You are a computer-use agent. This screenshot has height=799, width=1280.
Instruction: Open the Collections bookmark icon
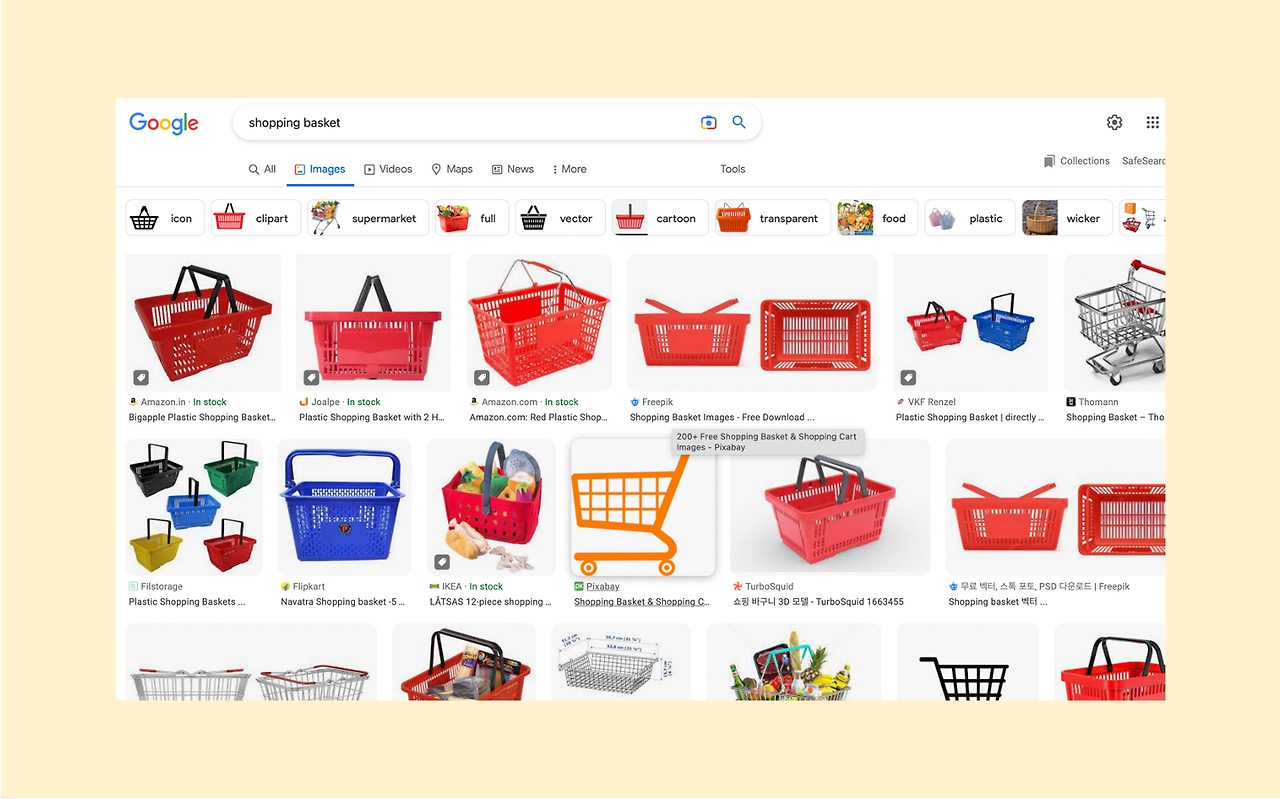(1049, 161)
